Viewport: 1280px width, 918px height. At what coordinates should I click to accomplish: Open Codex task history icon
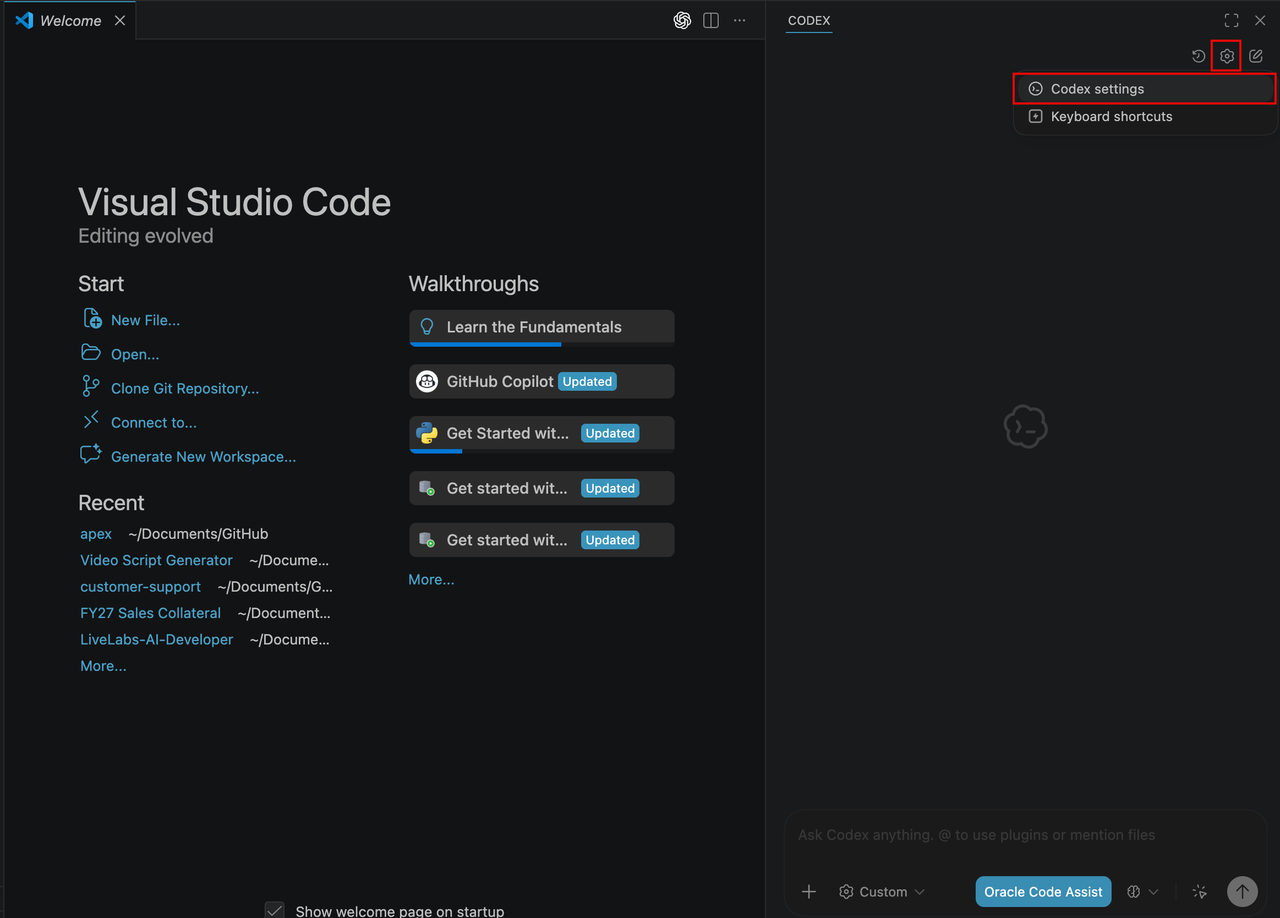1198,56
